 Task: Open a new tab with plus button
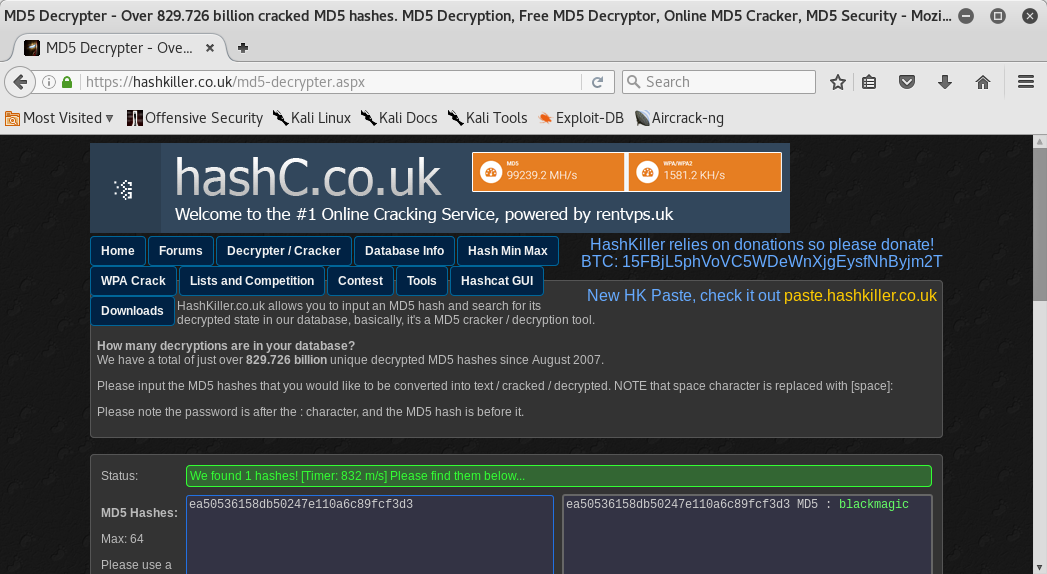point(243,47)
